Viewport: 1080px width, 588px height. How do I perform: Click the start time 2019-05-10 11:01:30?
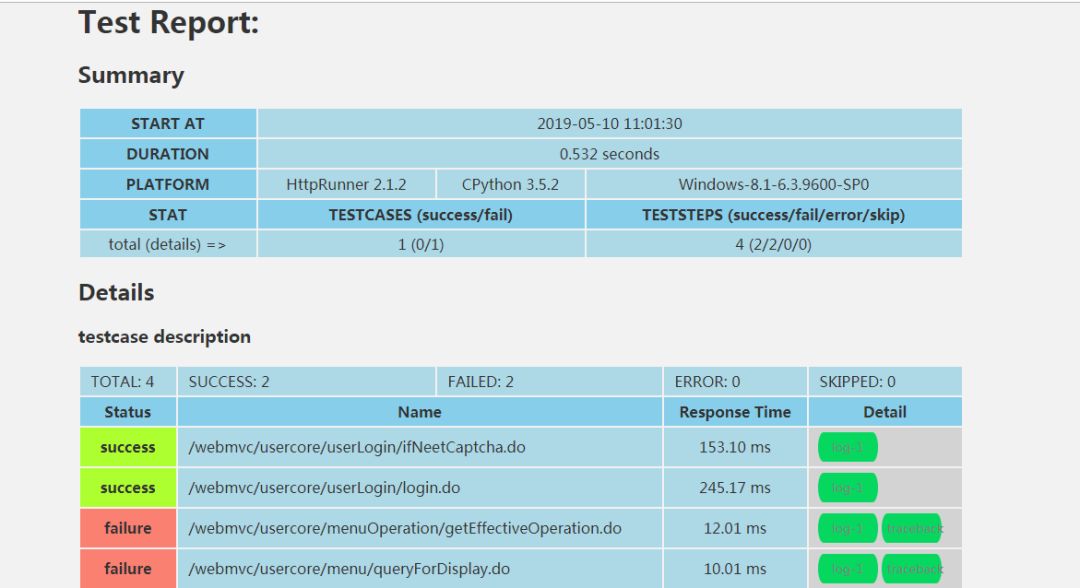[x=610, y=124]
